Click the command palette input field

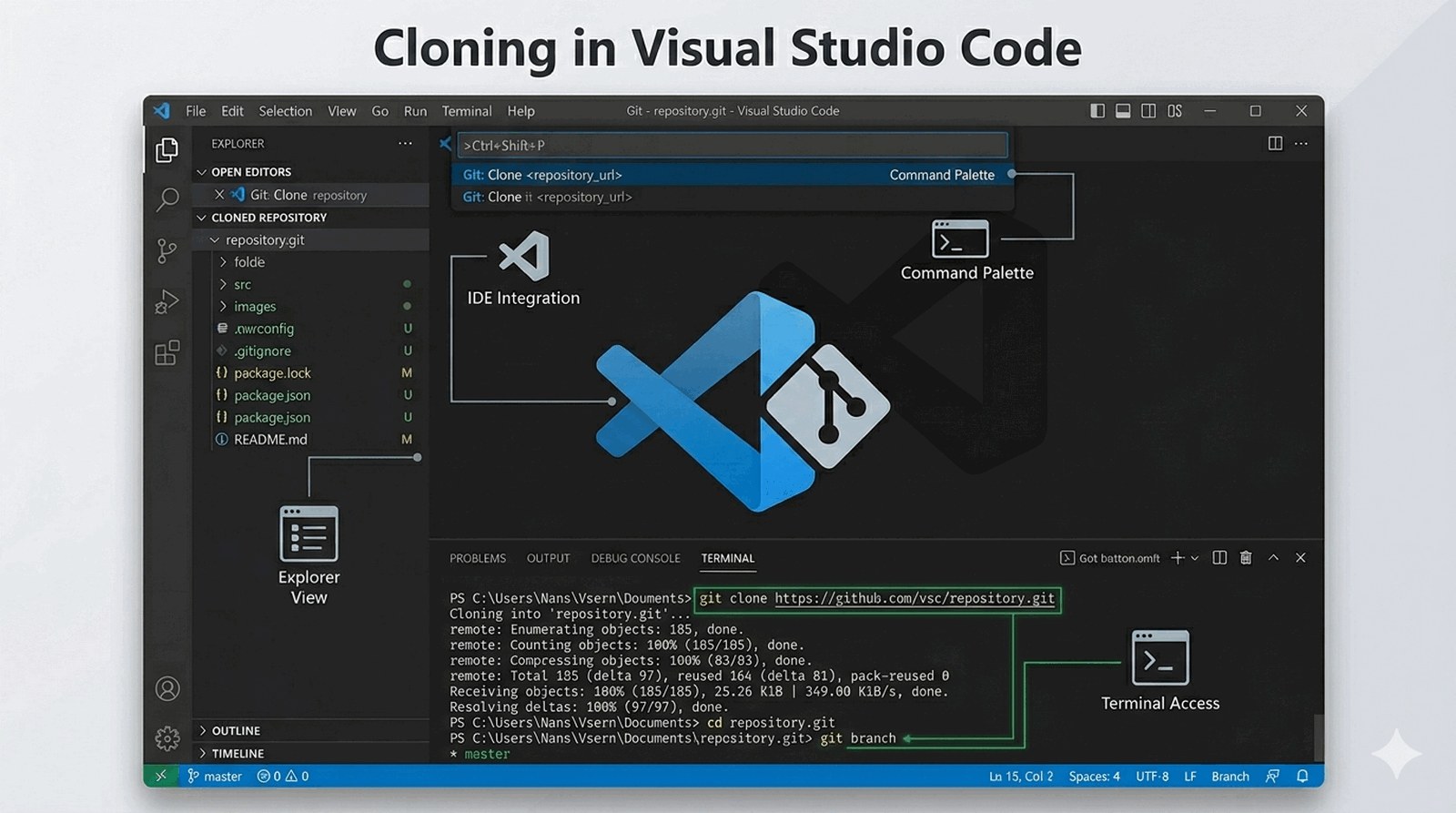[x=733, y=145]
